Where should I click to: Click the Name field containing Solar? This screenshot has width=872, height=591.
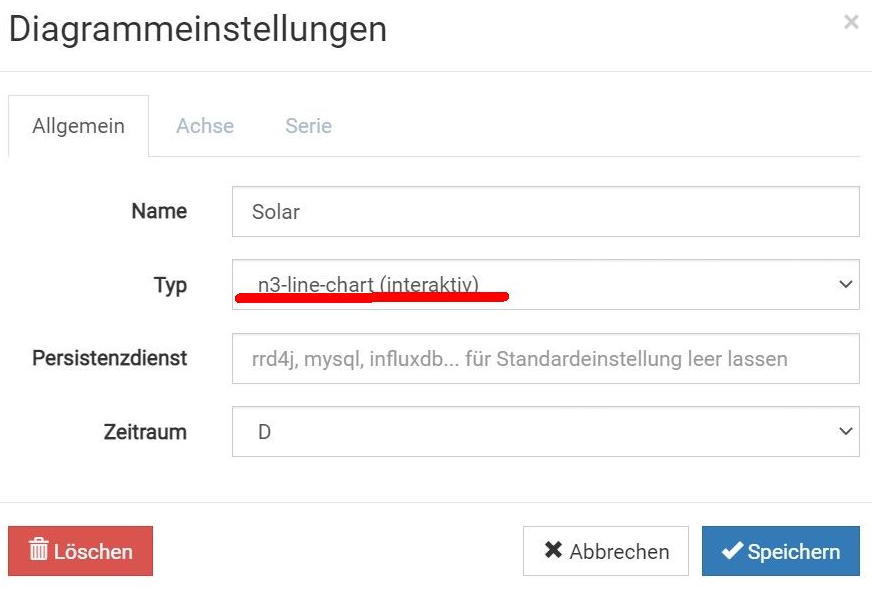coord(545,212)
